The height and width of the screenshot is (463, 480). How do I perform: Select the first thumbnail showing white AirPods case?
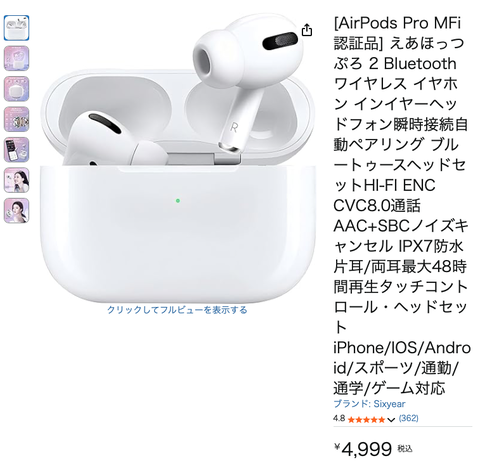tap(16, 28)
